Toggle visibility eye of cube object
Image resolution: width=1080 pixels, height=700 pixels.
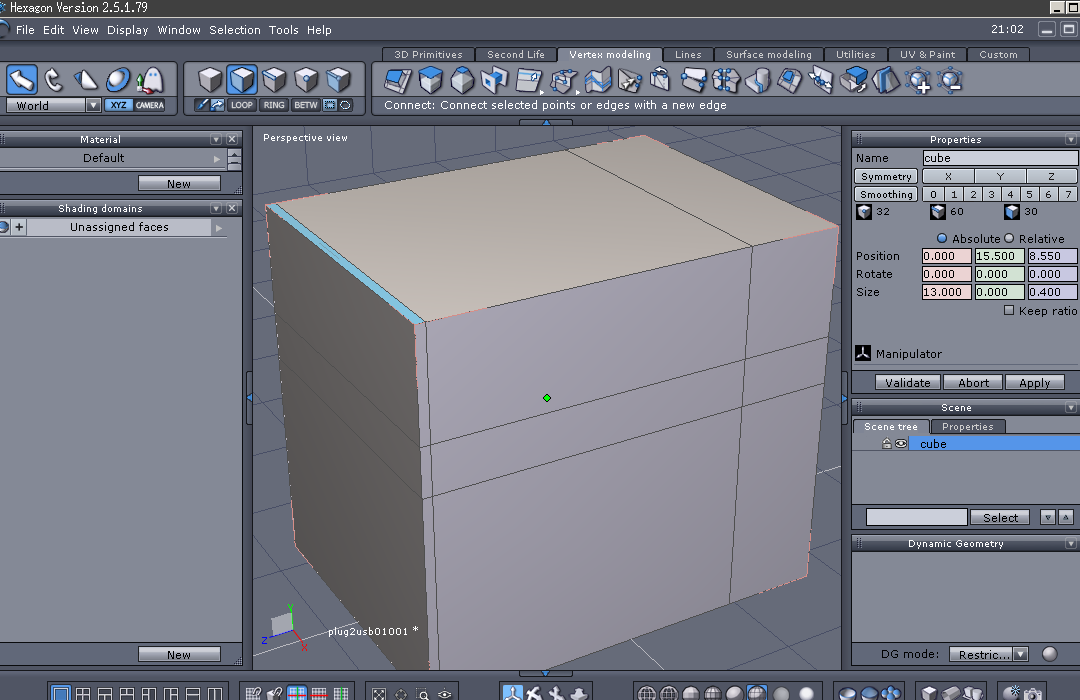click(x=901, y=444)
